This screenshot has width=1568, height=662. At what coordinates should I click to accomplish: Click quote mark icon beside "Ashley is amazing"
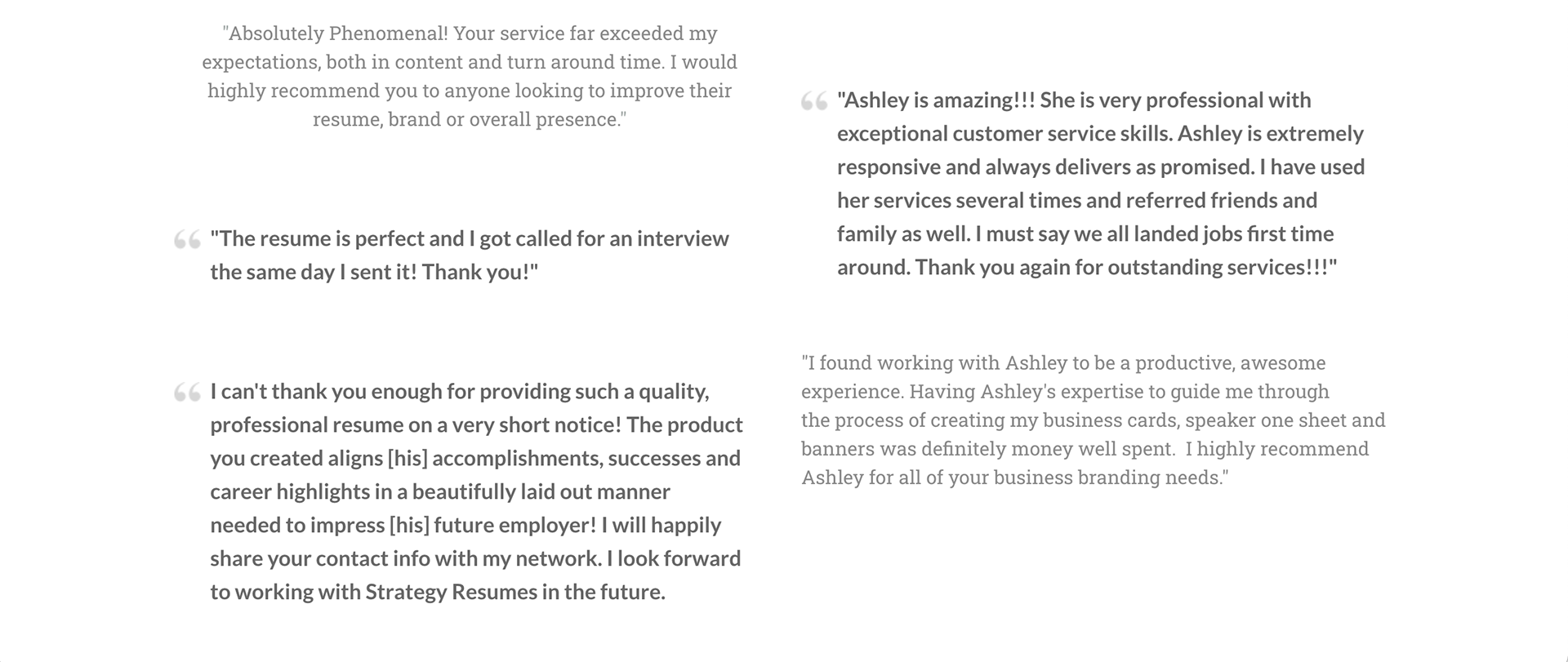coord(814,101)
